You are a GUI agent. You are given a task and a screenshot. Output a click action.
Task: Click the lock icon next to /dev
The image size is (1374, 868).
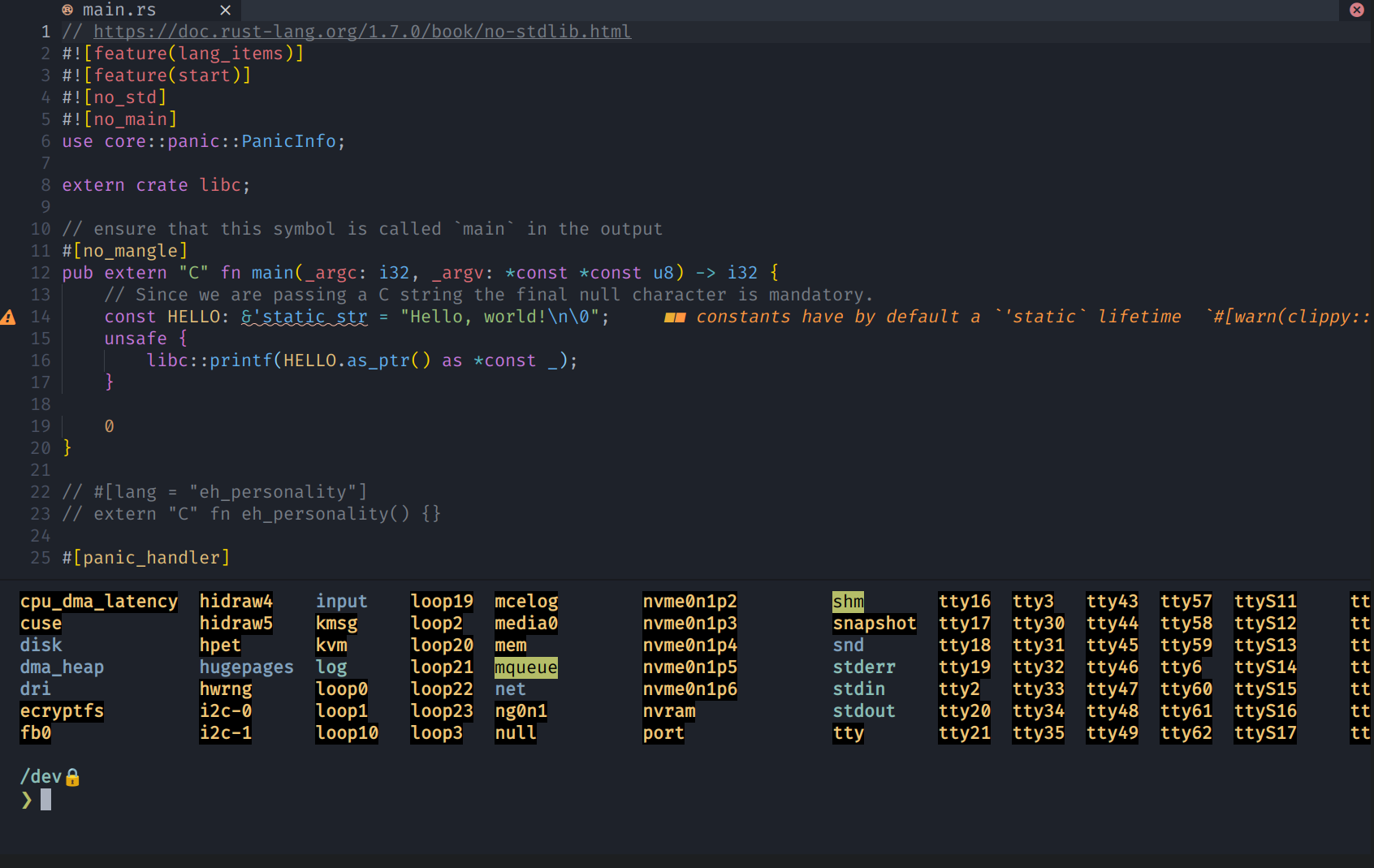click(72, 777)
